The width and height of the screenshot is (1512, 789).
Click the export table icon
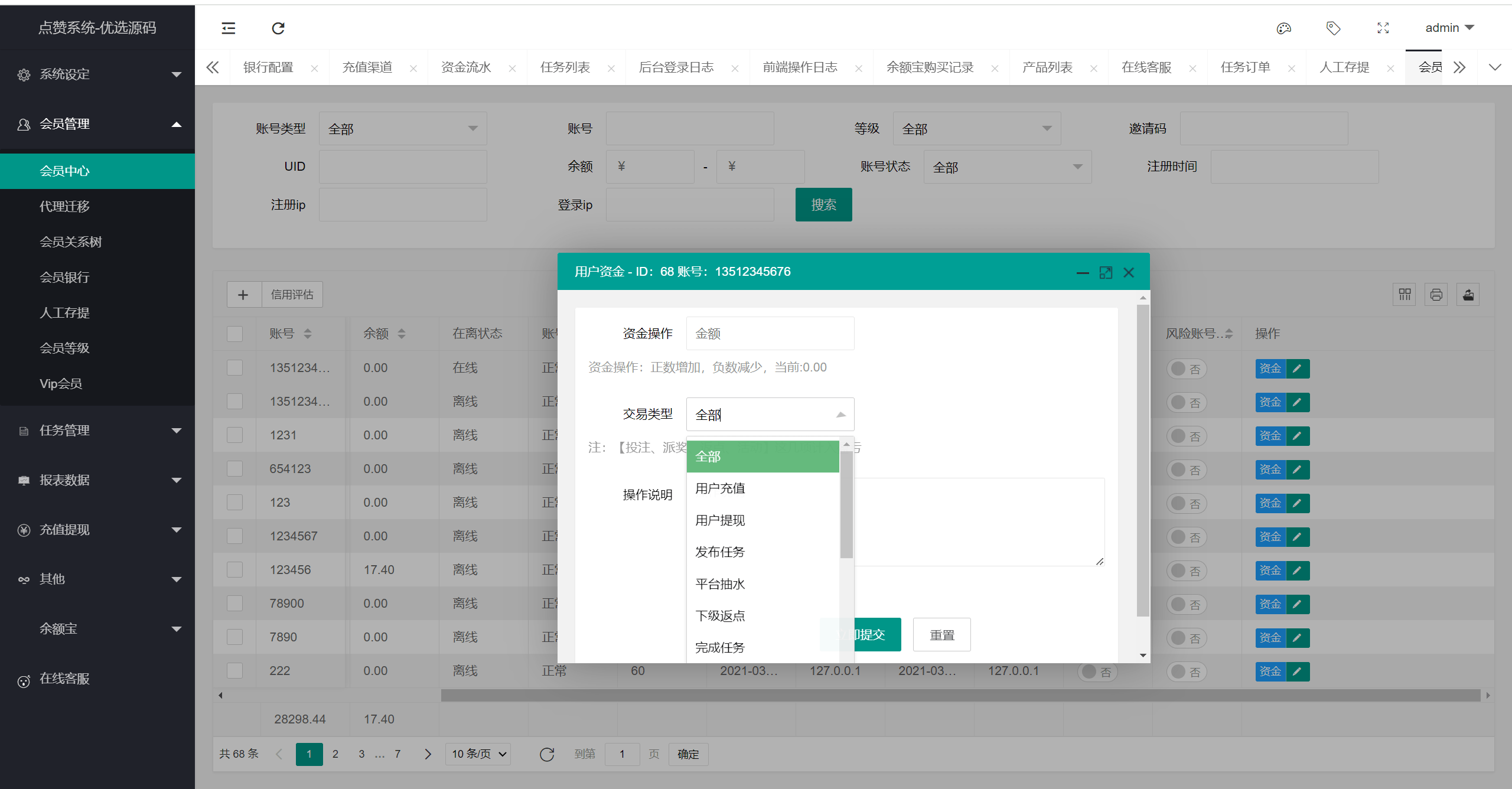(x=1468, y=295)
